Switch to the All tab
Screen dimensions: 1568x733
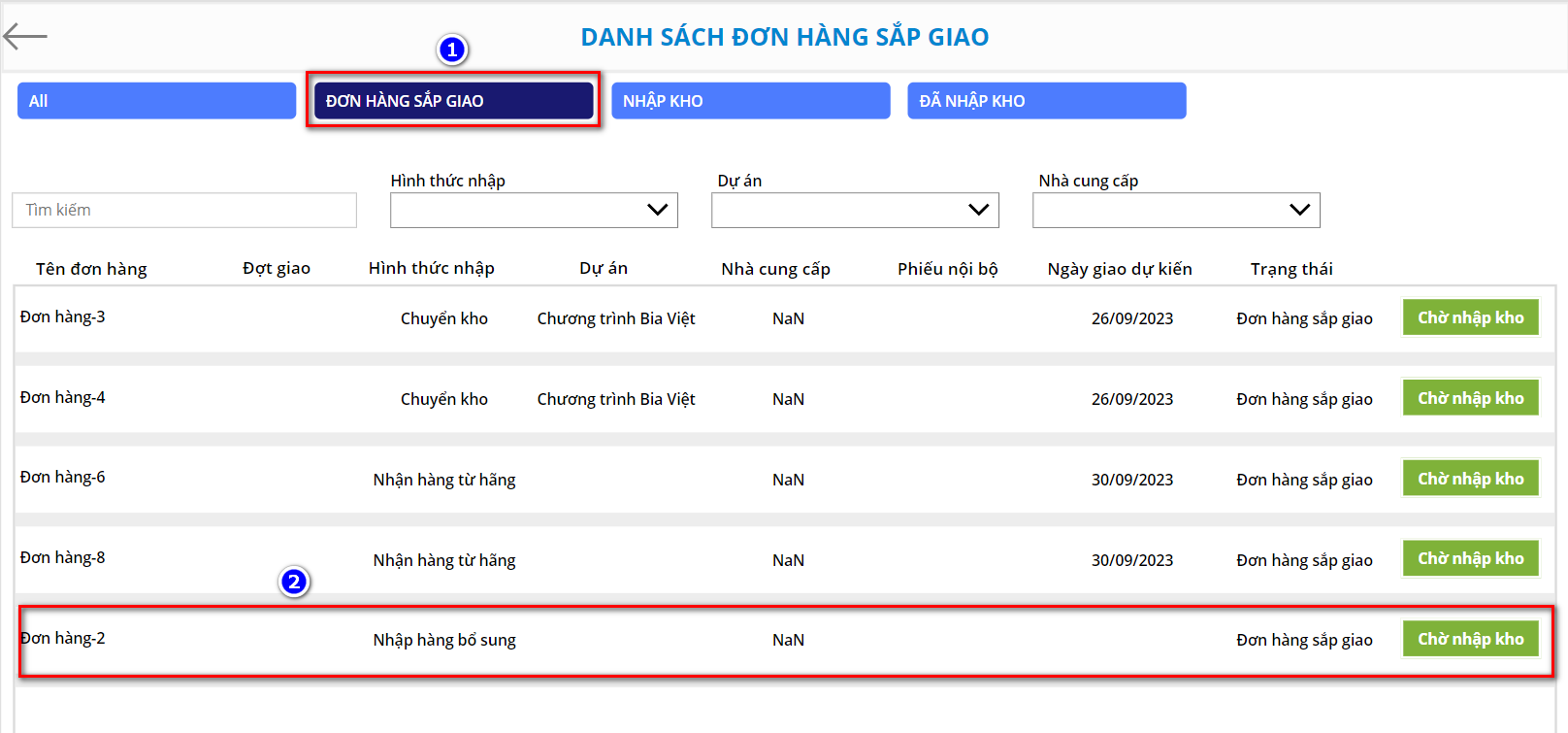pos(156,101)
